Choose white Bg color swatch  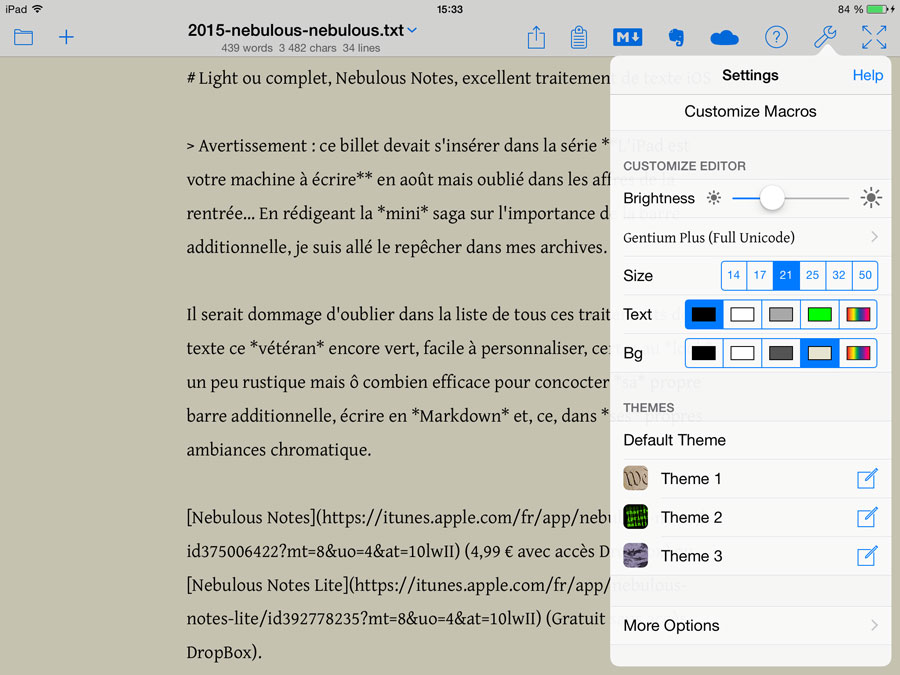742,353
